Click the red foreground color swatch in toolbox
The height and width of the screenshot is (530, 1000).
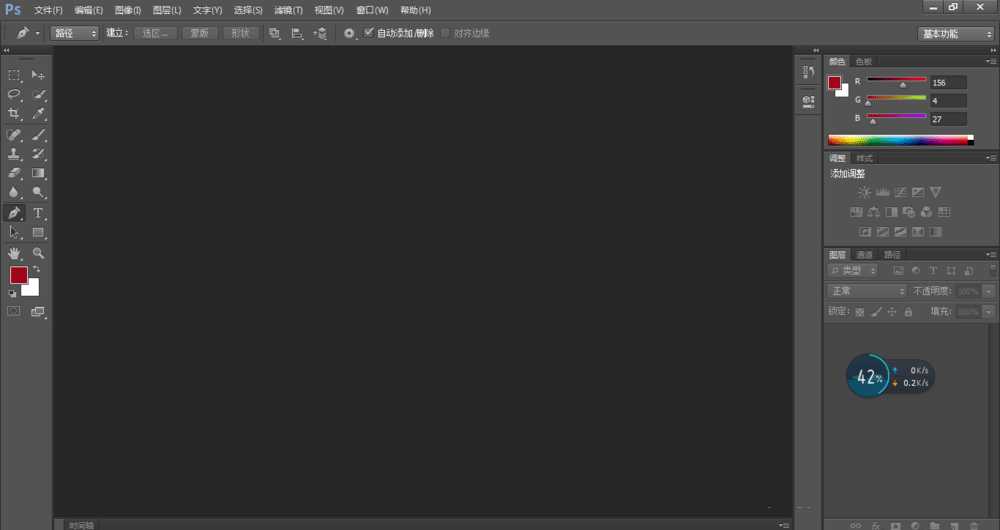tap(18, 275)
